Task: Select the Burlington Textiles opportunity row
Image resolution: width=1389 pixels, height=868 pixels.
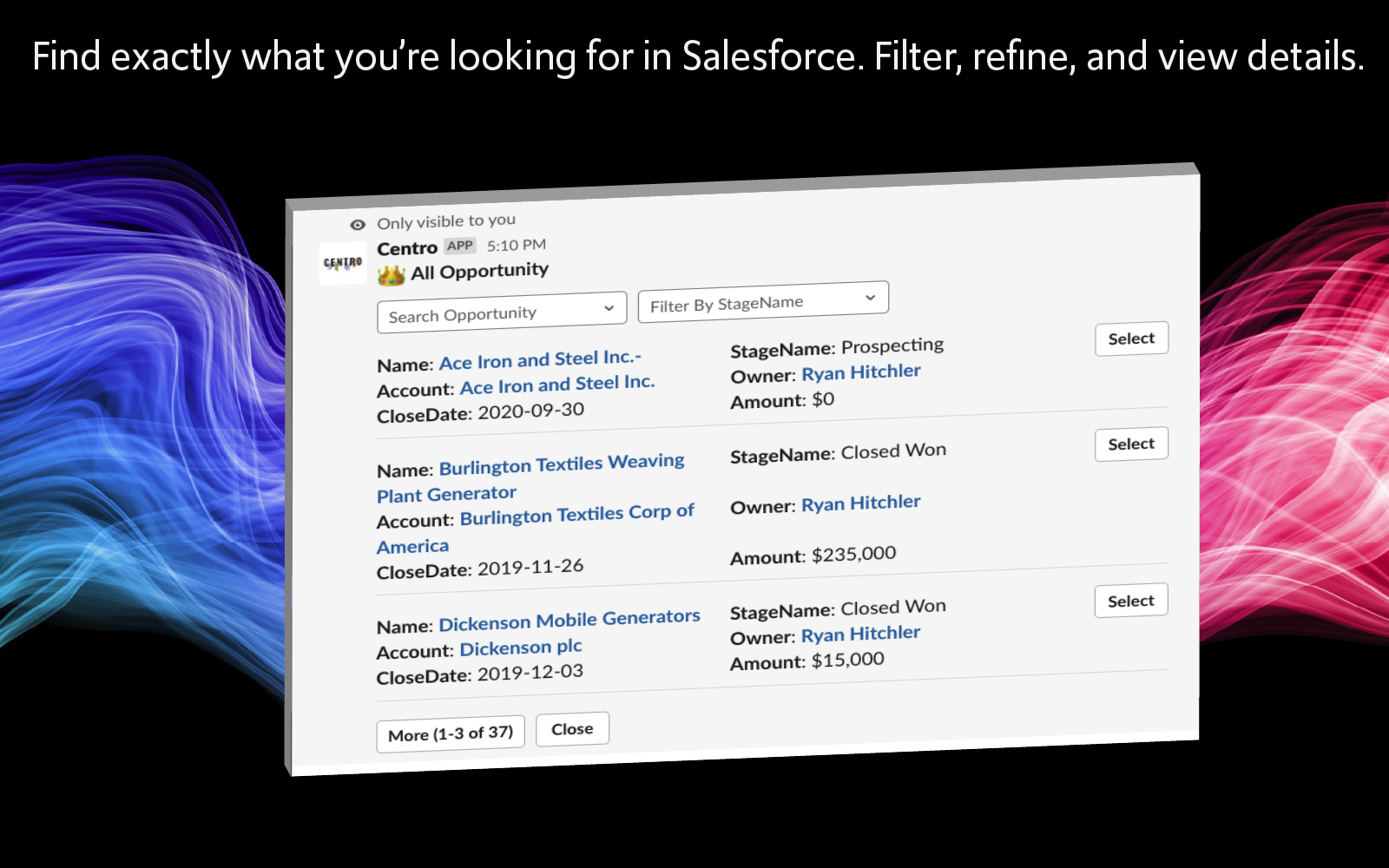Action: [1131, 444]
